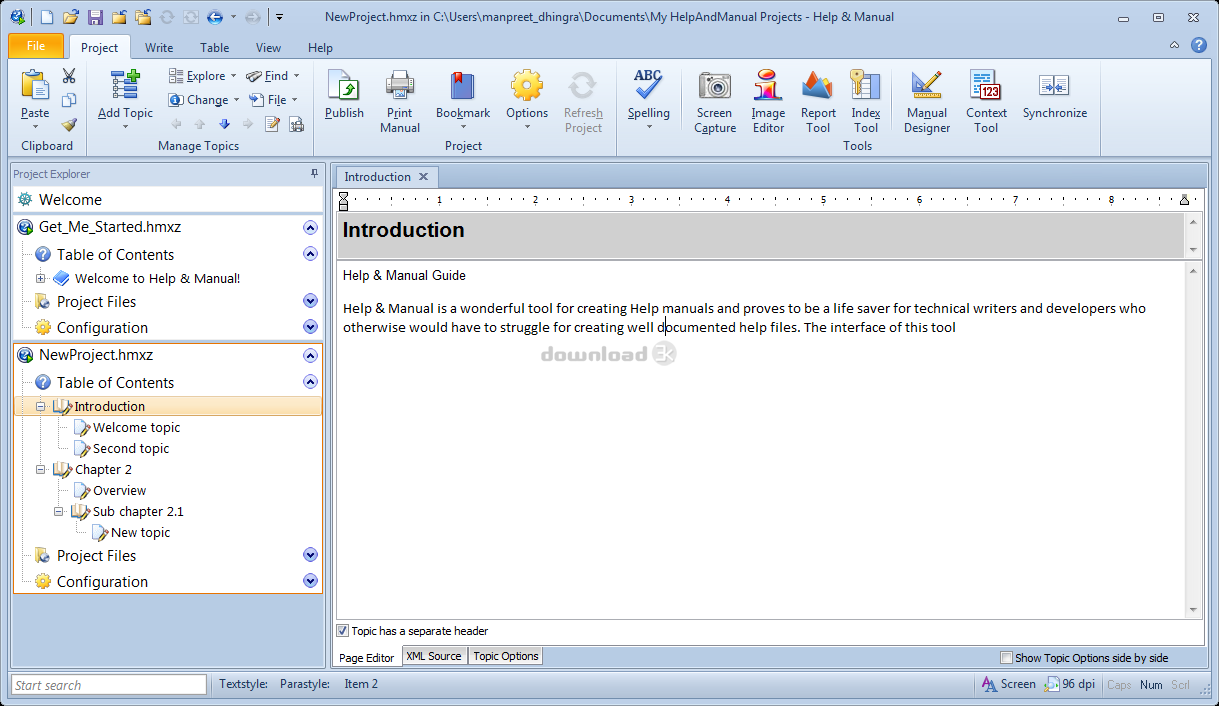Uncheck Topic has a separate header
Image resolution: width=1219 pixels, height=706 pixels.
click(x=343, y=631)
